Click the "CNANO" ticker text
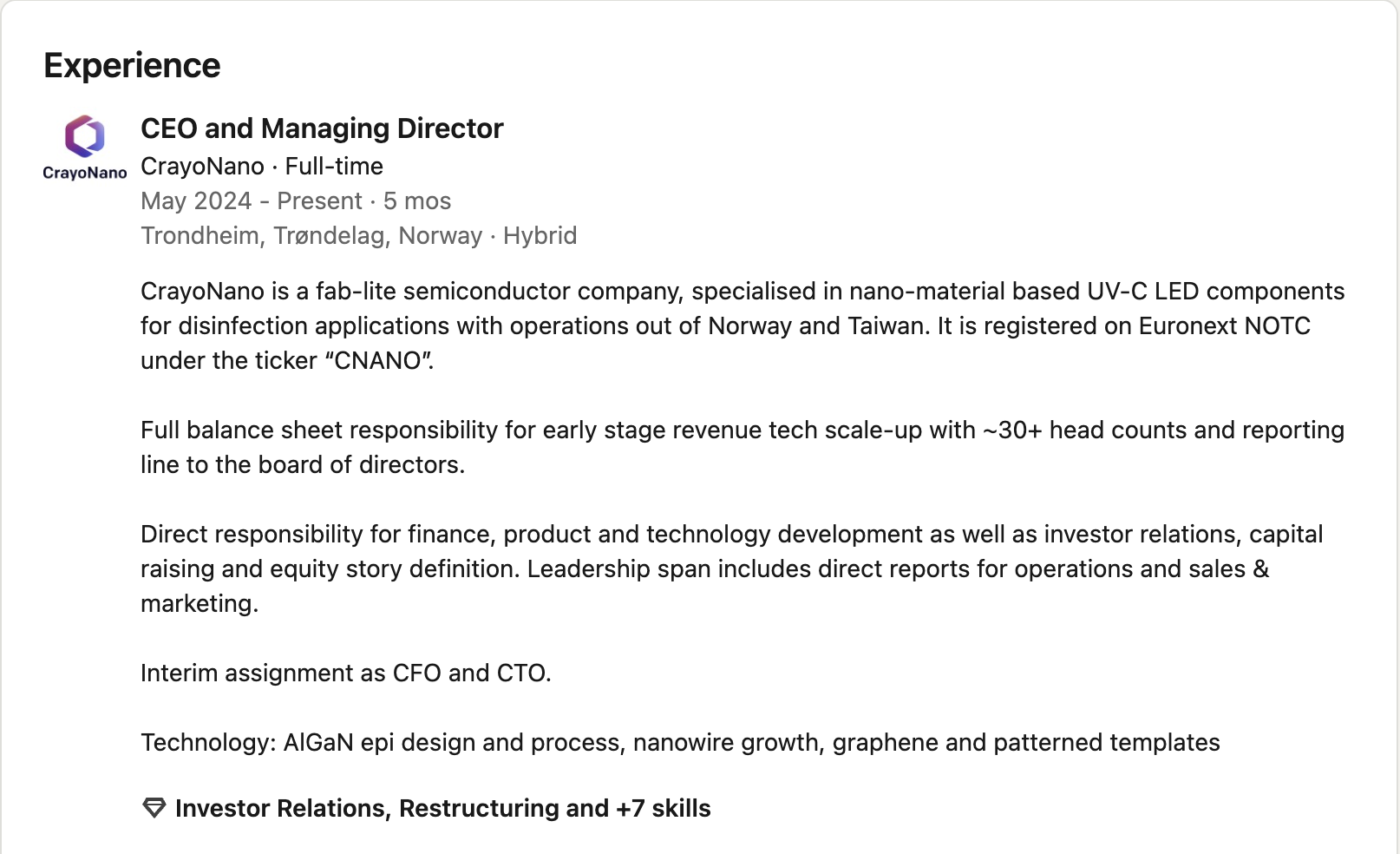The height and width of the screenshot is (854, 1400). (x=377, y=360)
